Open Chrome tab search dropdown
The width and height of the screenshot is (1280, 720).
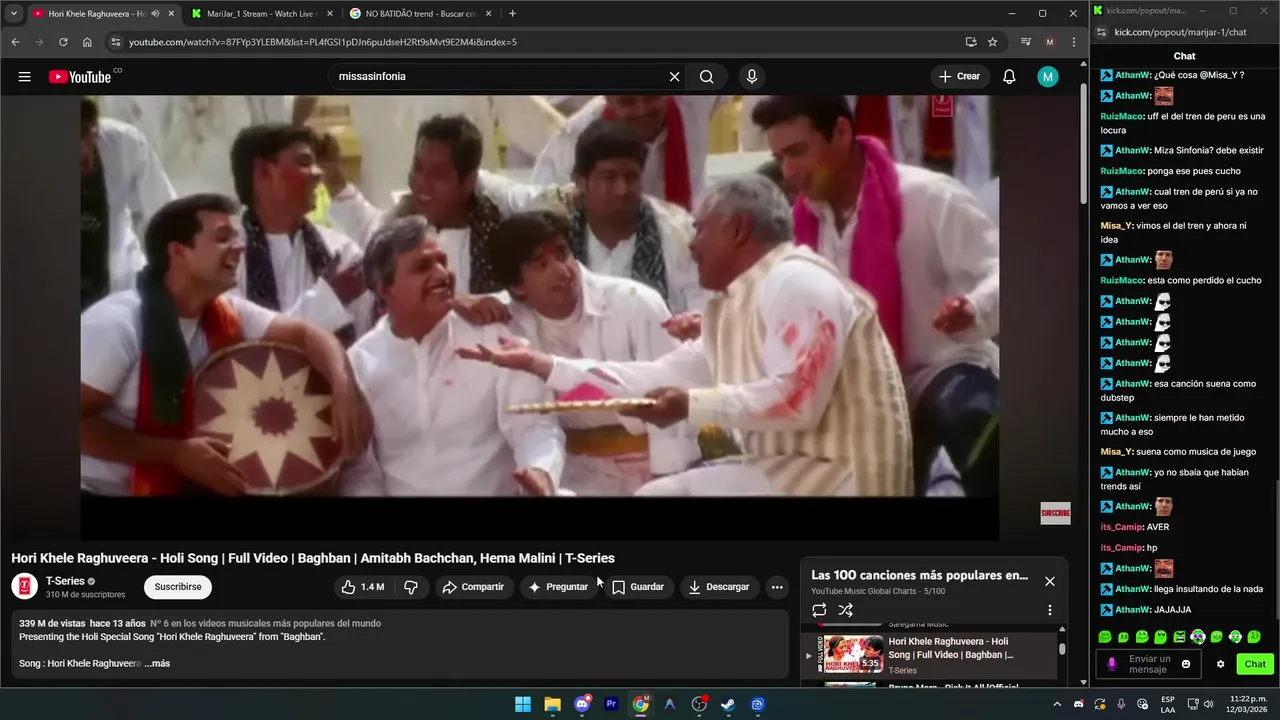pyautogui.click(x=13, y=14)
